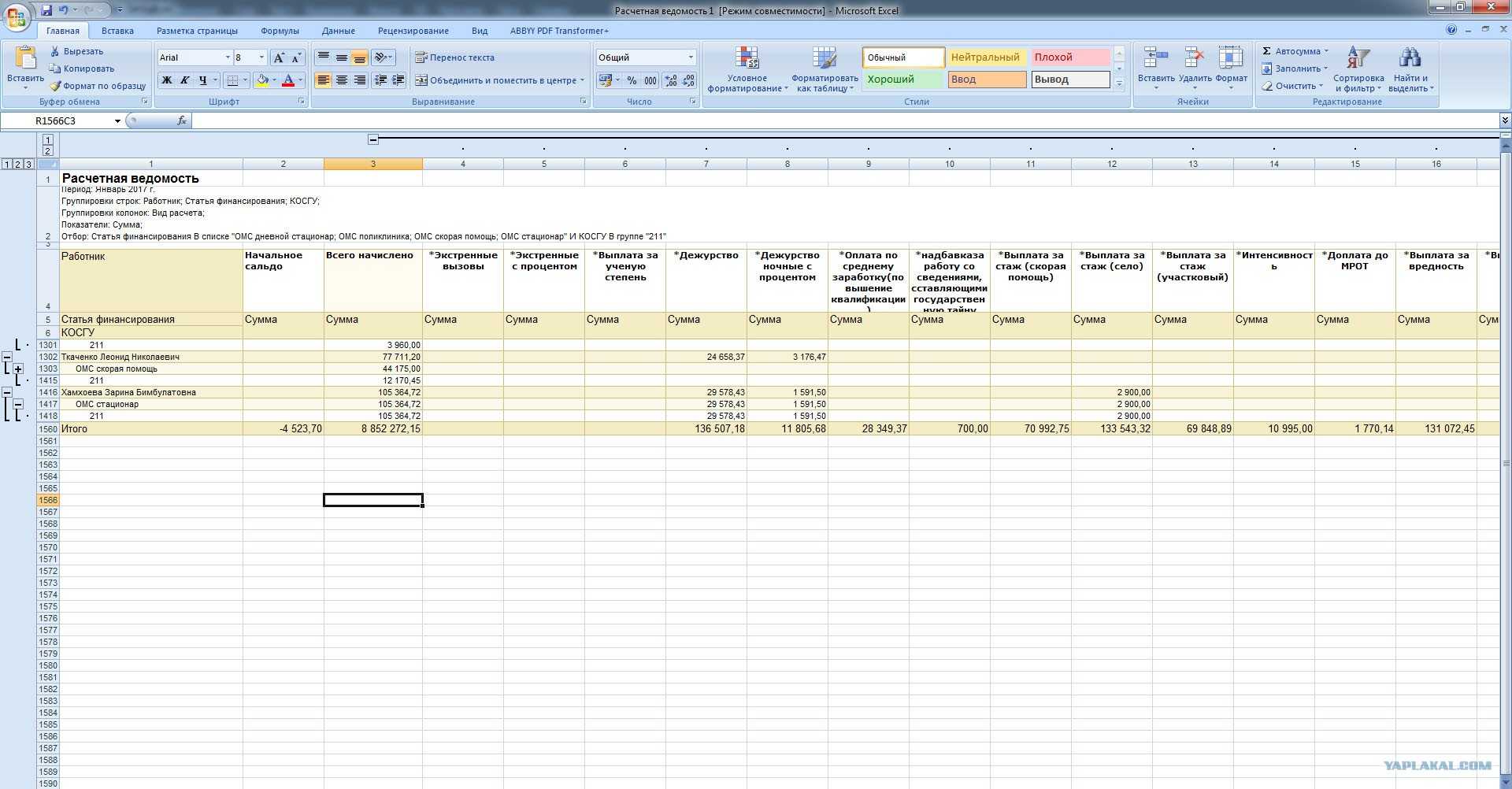Open Форматировать как таблицу gallery
This screenshot has height=789, width=1512.
[825, 69]
